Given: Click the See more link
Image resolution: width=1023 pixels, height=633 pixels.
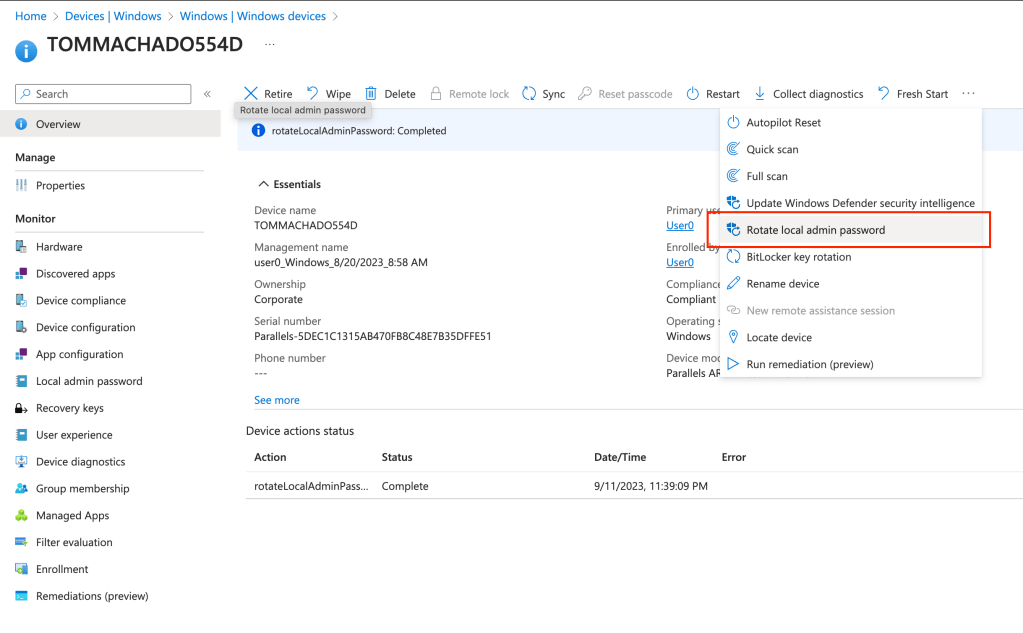Looking at the screenshot, I should click(x=277, y=400).
